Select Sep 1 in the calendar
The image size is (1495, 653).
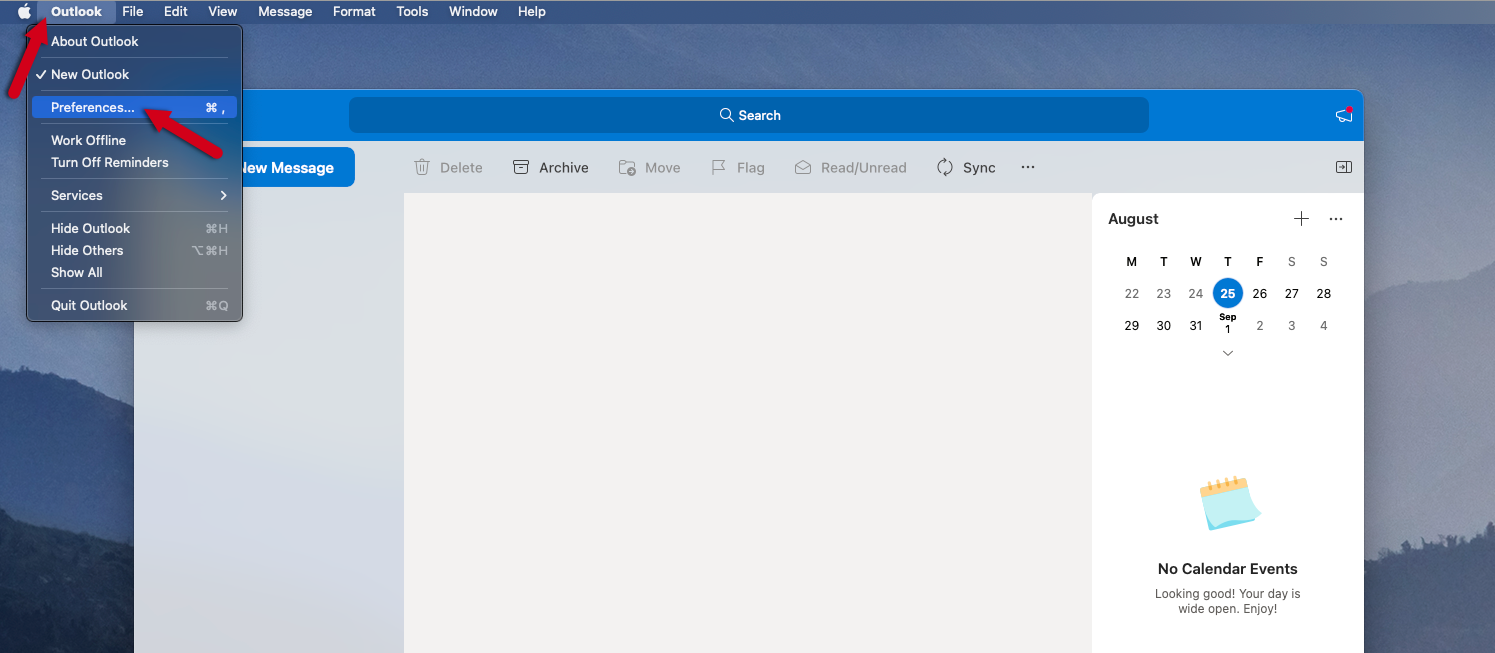click(1228, 324)
